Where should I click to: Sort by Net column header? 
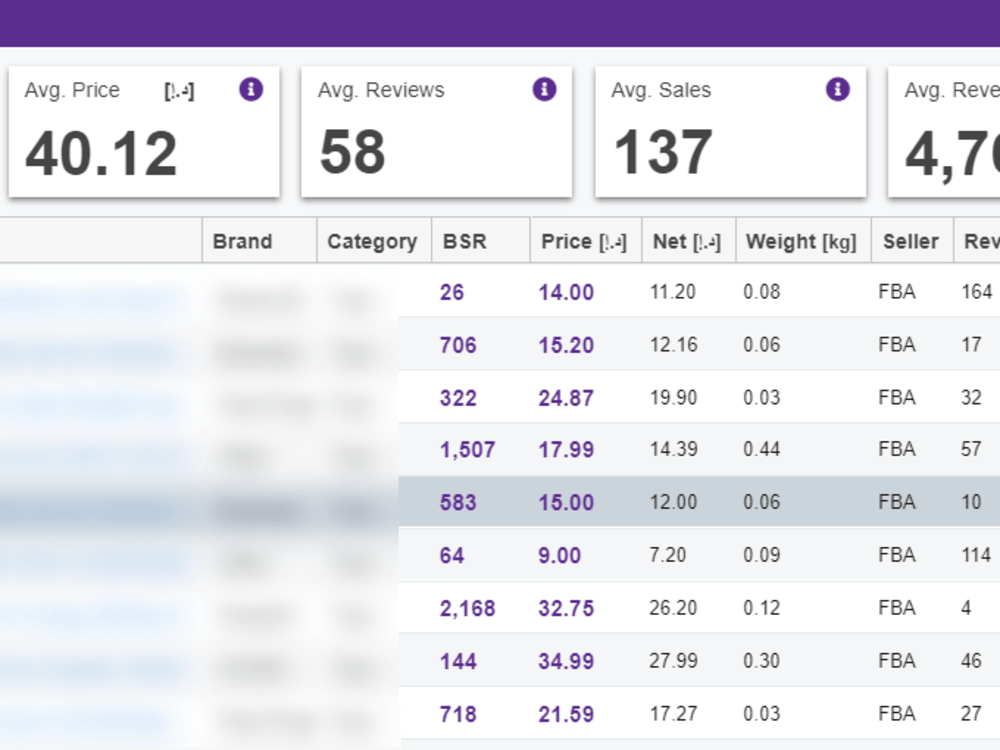point(687,241)
